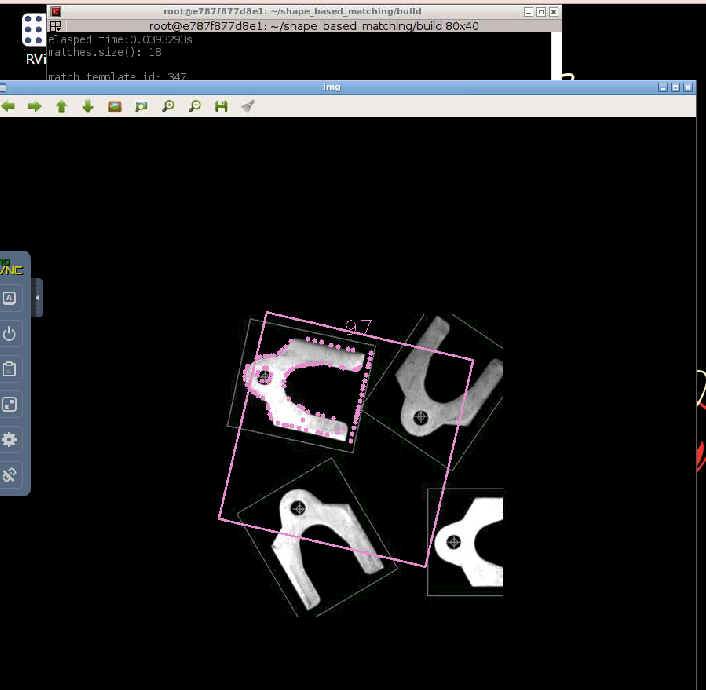This screenshot has width=706, height=690.
Task: Click the matched part with pink dots
Action: [x=310, y=388]
